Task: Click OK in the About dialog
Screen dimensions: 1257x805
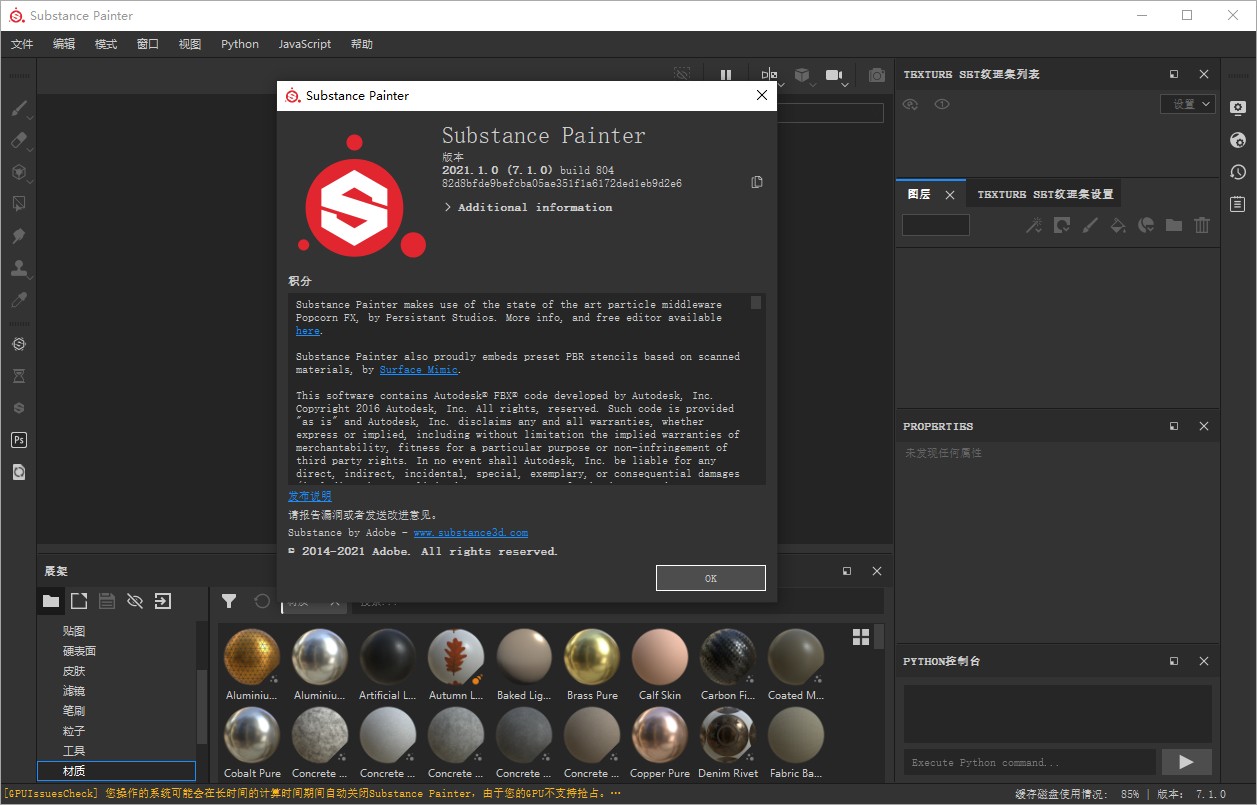Action: point(711,578)
